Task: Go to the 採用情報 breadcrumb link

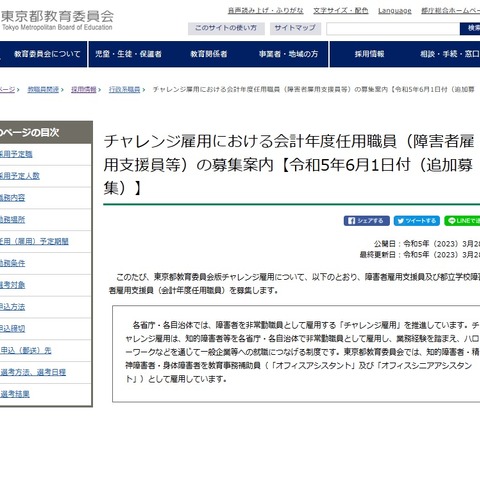Action: point(84,89)
